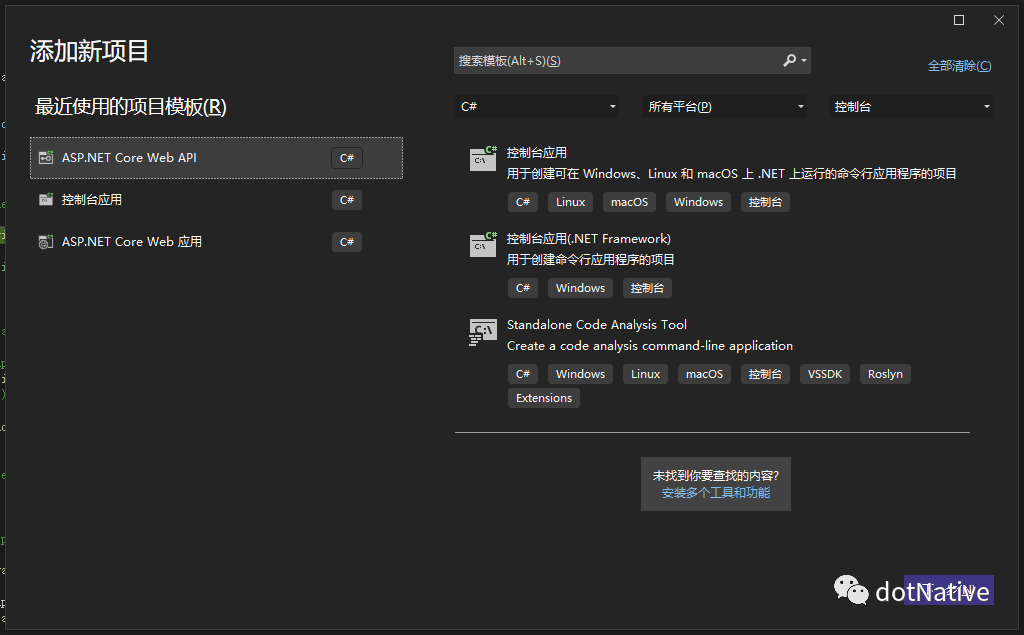Open the 控制台 project type dropdown
This screenshot has height=635, width=1024.
pos(911,106)
